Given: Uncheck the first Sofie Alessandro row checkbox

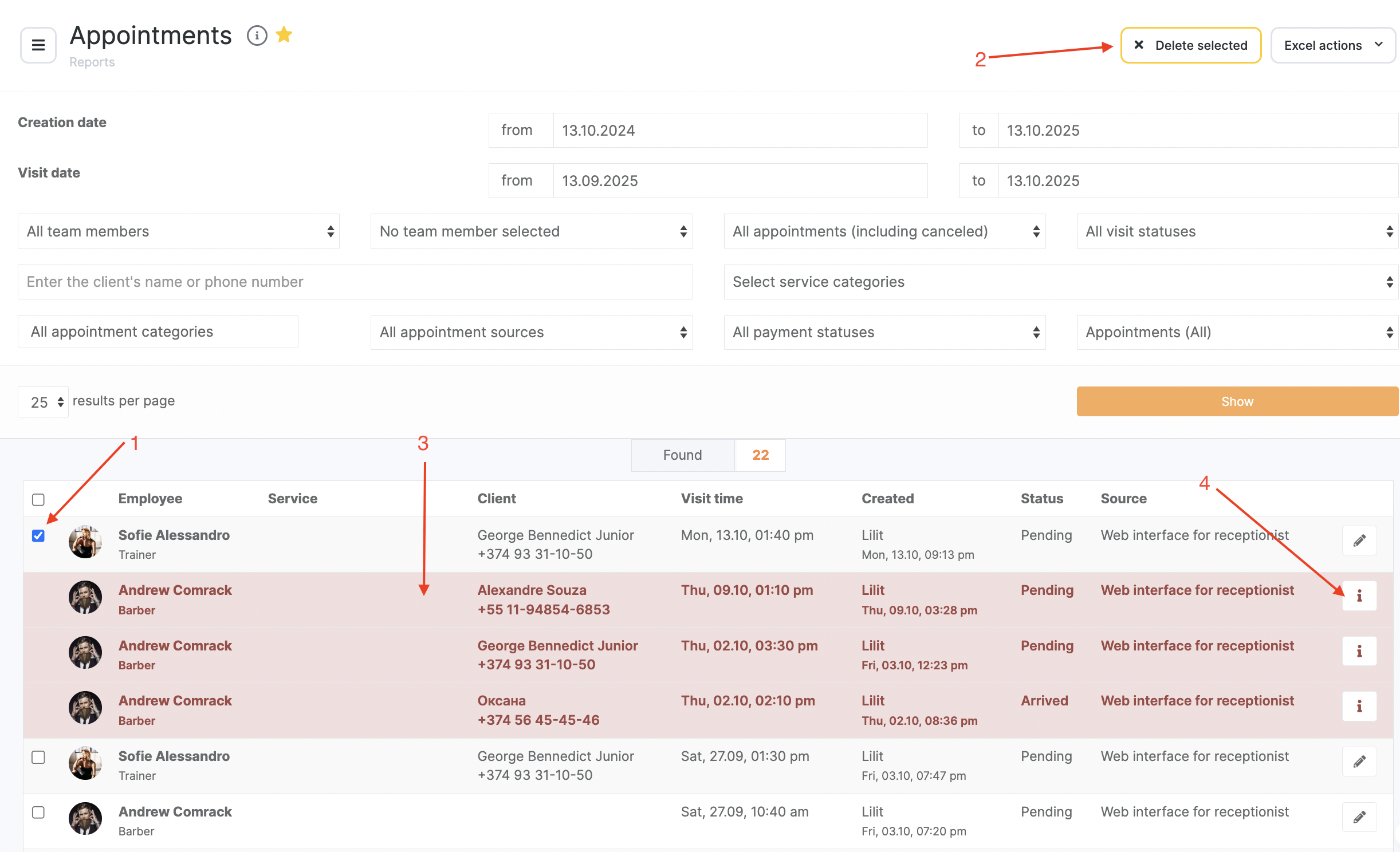Looking at the screenshot, I should 38,536.
